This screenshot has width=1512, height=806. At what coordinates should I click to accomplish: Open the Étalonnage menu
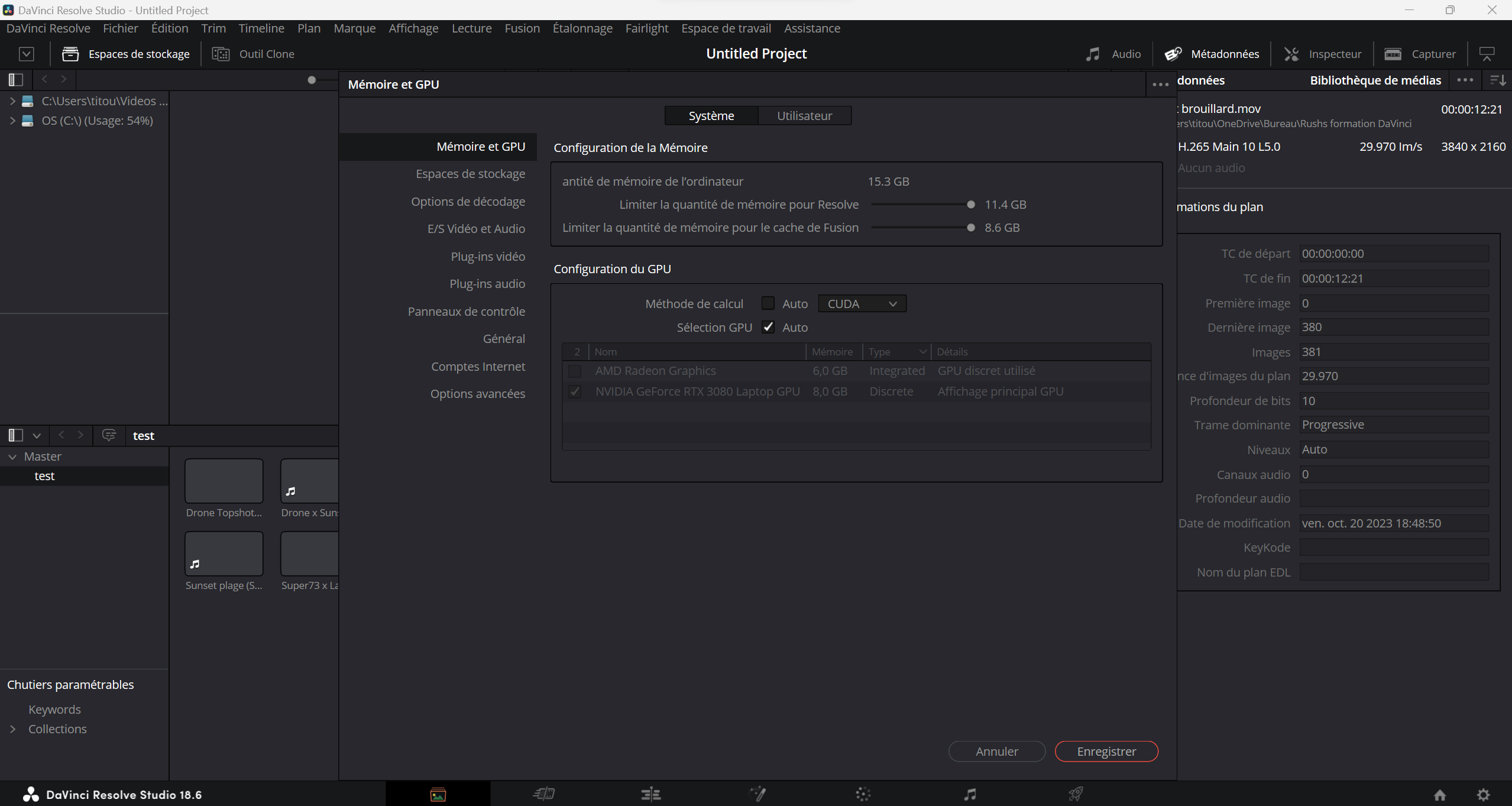click(582, 28)
